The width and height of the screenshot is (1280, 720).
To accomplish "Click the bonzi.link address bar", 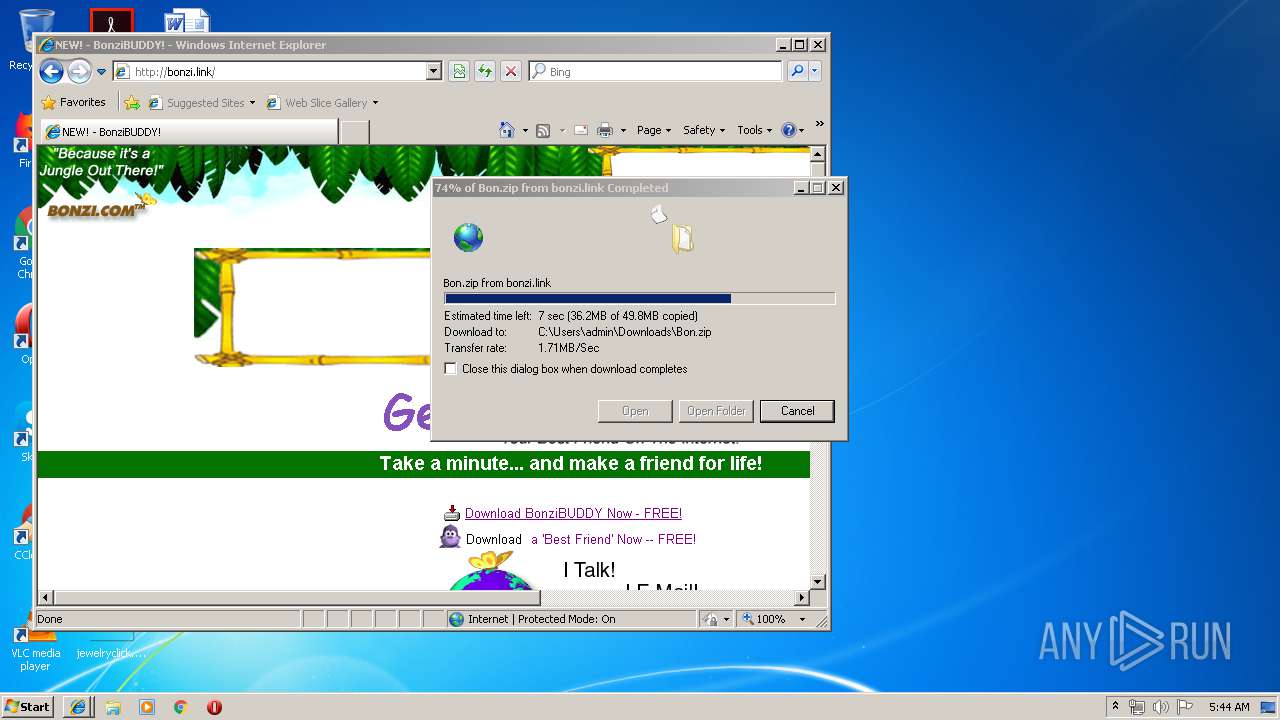I will click(270, 72).
